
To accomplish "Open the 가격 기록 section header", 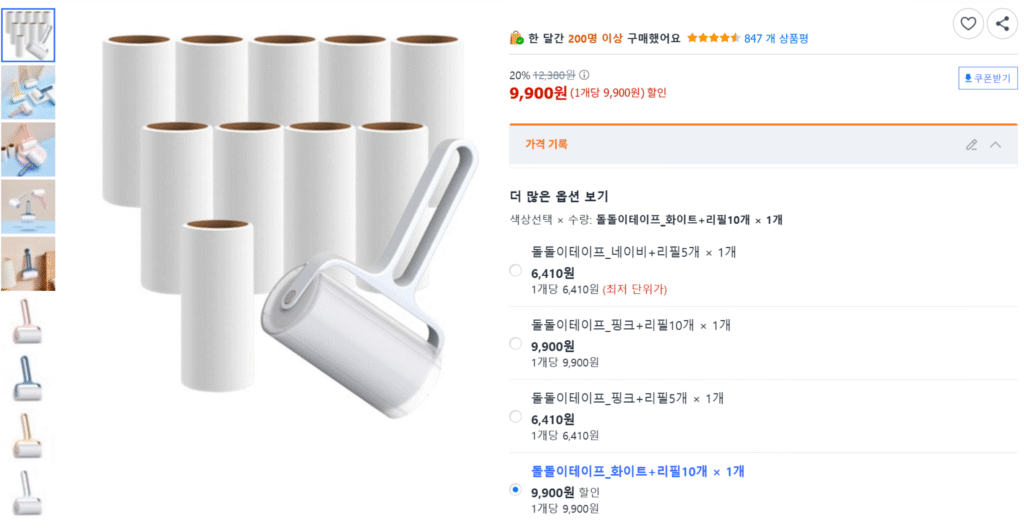I will [763, 144].
